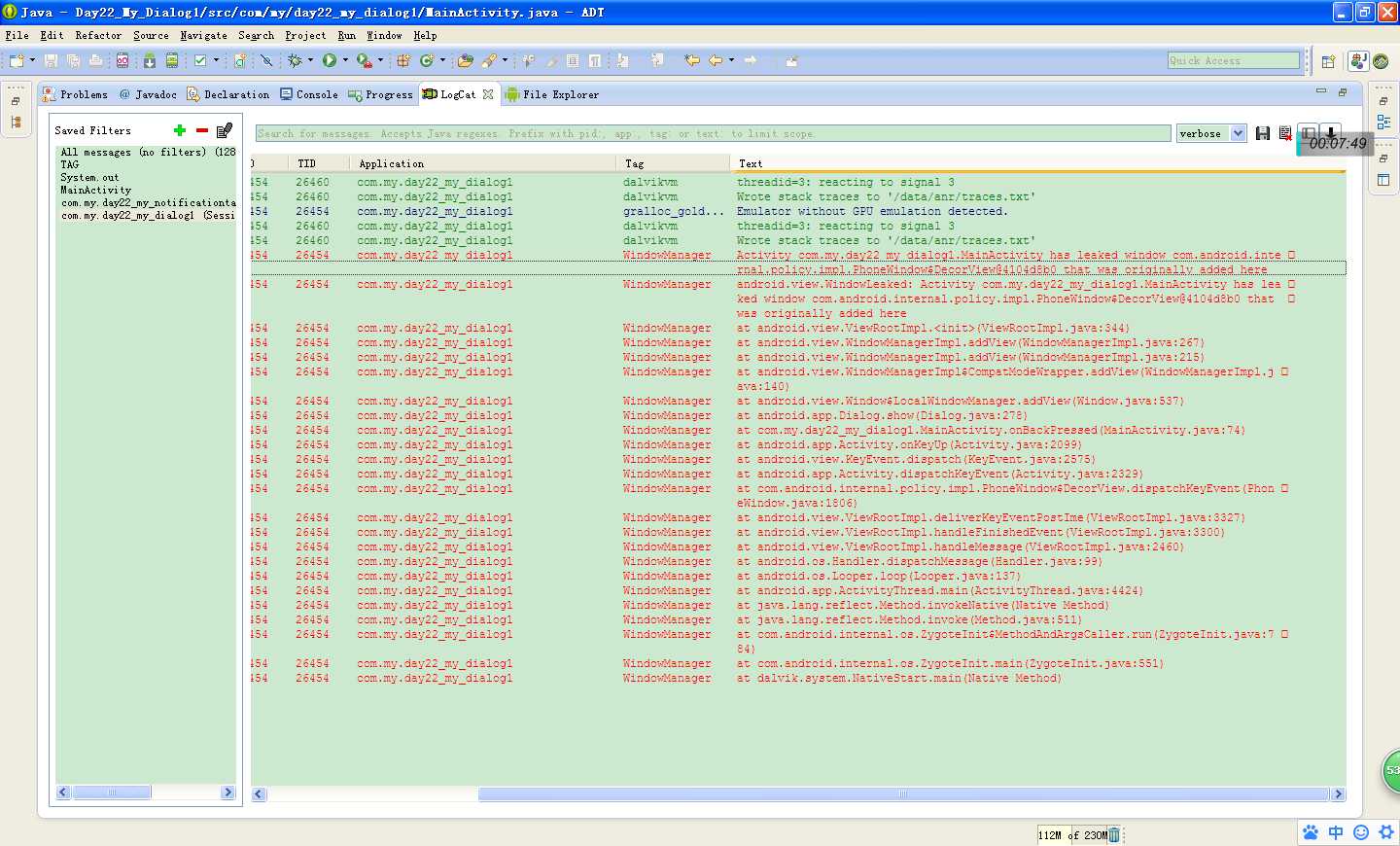Image resolution: width=1400 pixels, height=846 pixels.
Task: Click the Quick Access input box
Action: 1233,60
